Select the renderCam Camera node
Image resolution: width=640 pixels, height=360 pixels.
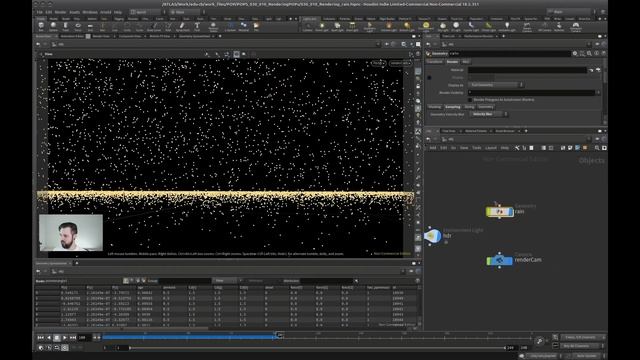(500, 260)
